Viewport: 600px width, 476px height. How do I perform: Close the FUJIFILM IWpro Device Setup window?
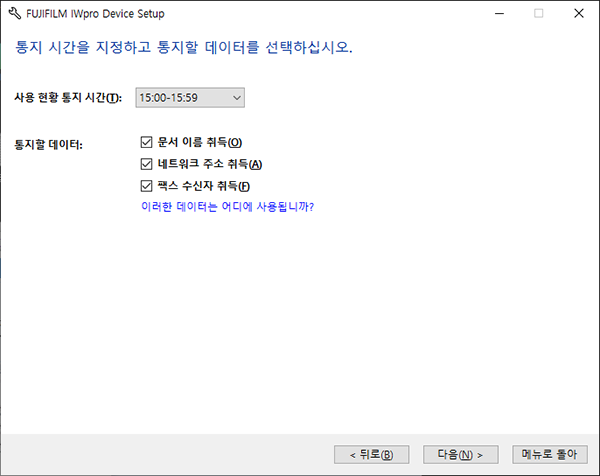pyautogui.click(x=579, y=13)
